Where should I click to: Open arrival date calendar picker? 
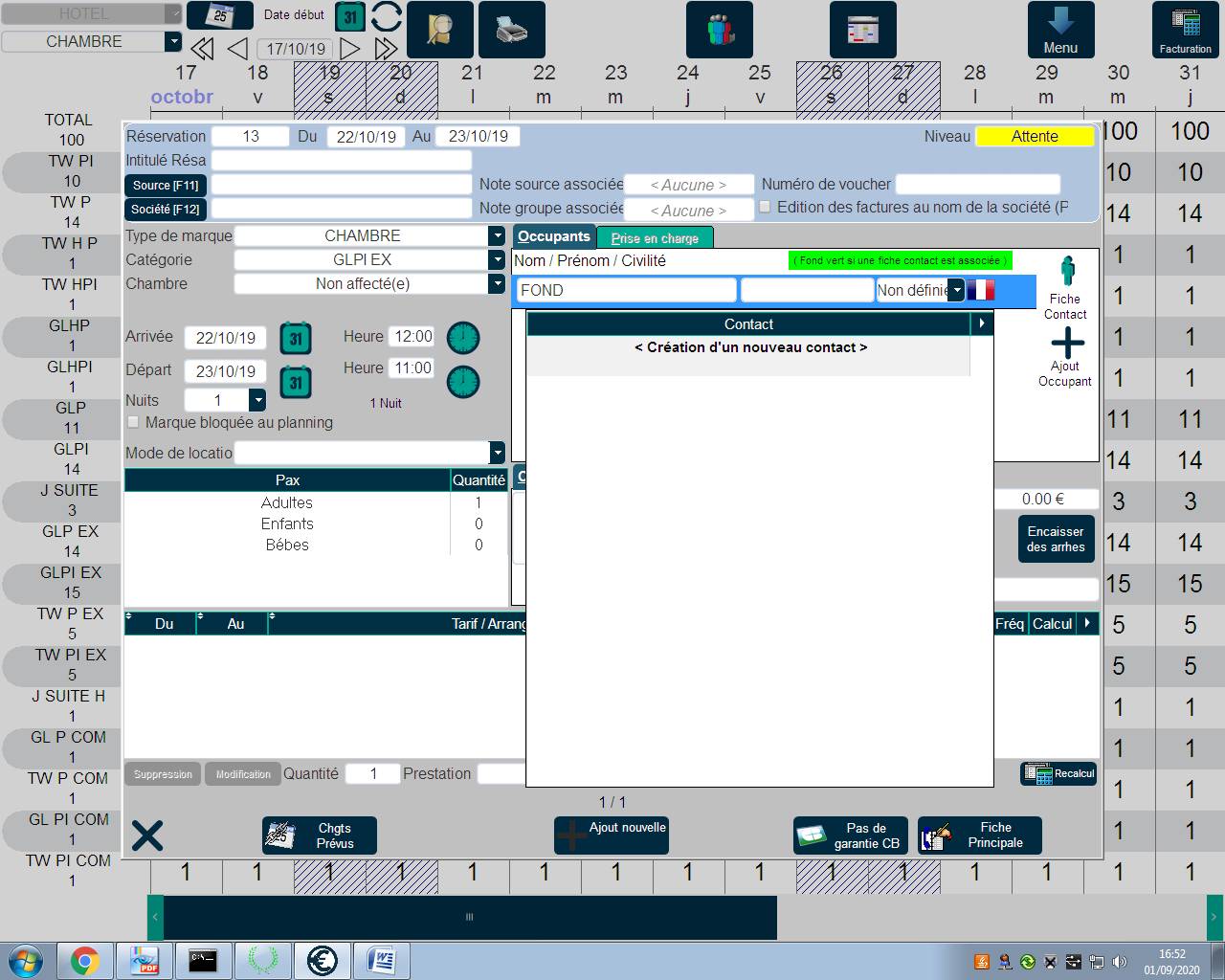[296, 338]
